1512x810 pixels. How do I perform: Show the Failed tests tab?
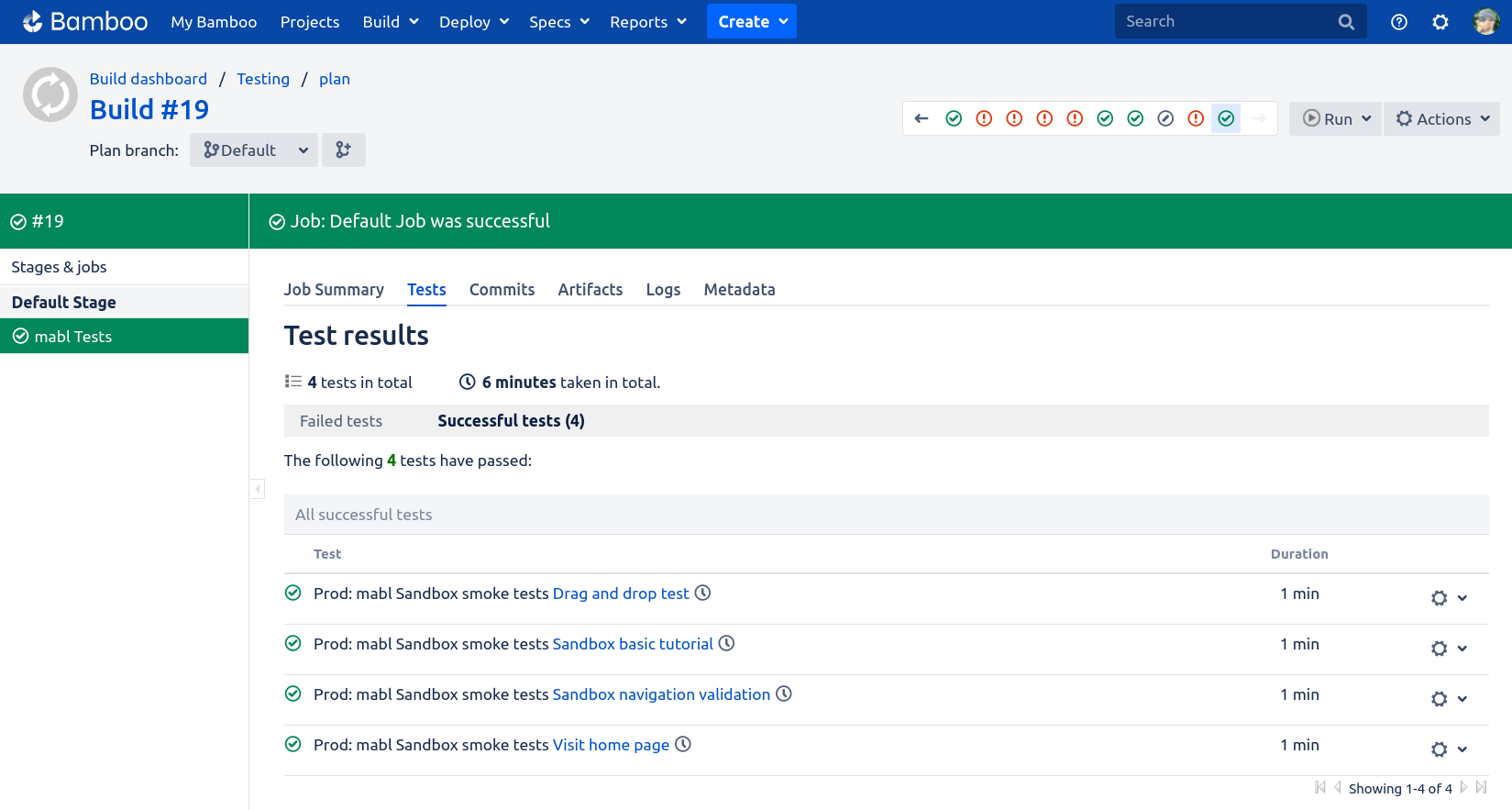pyautogui.click(x=341, y=421)
